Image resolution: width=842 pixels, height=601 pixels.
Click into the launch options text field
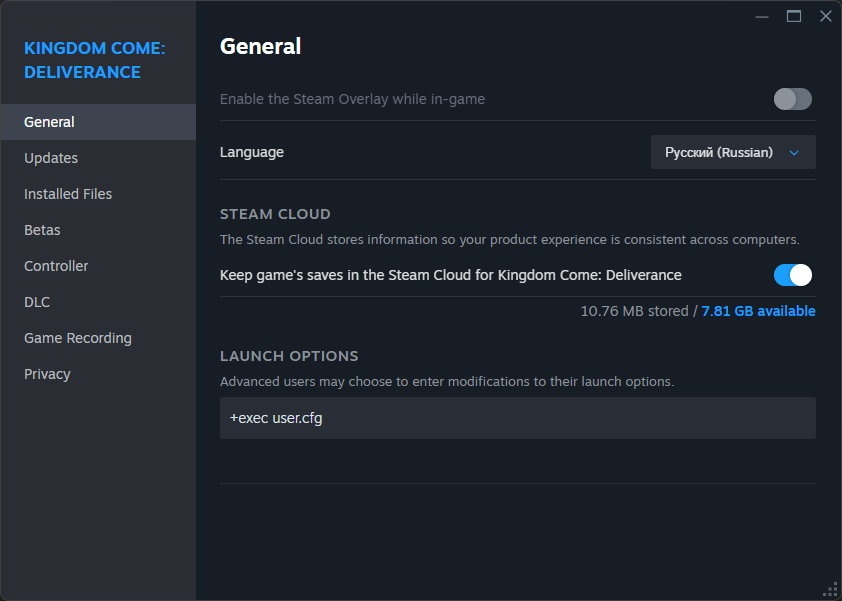click(518, 418)
